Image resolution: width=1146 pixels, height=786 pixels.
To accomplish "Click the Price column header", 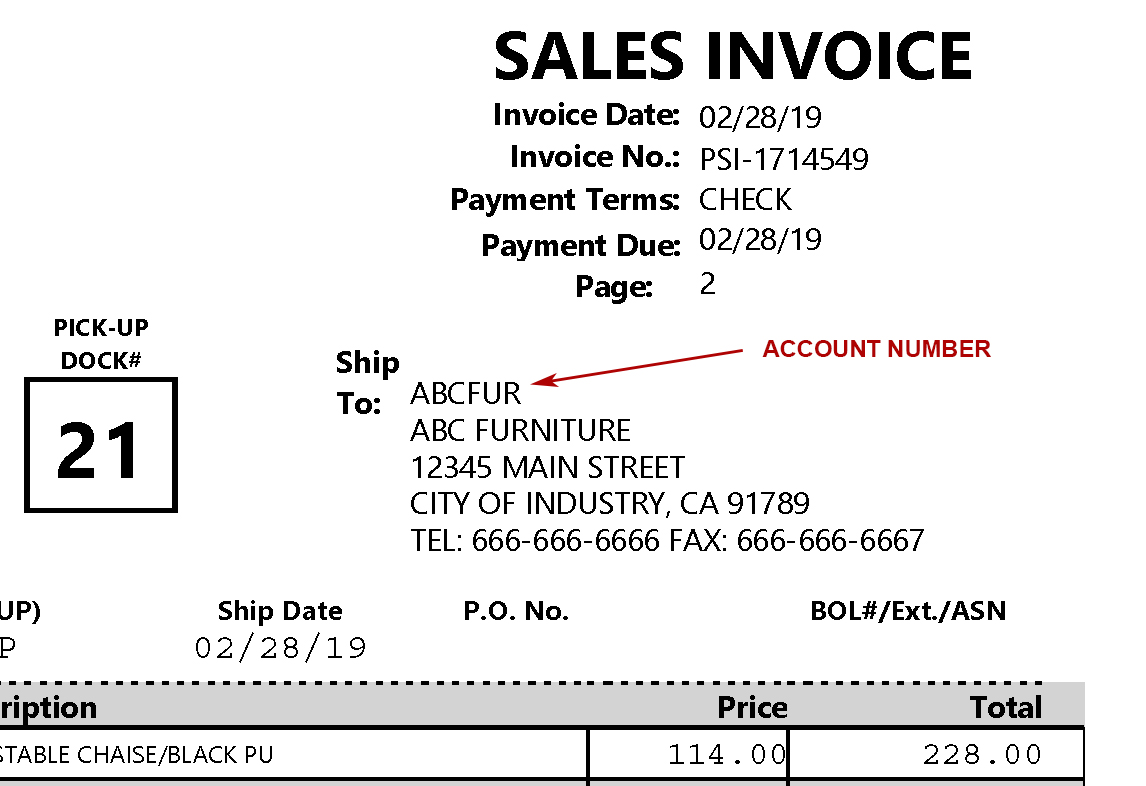I will [x=752, y=708].
